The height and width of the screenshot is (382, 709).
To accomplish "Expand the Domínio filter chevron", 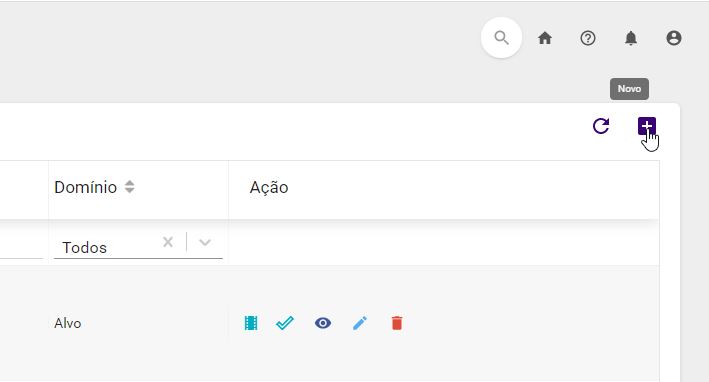I will [x=205, y=242].
